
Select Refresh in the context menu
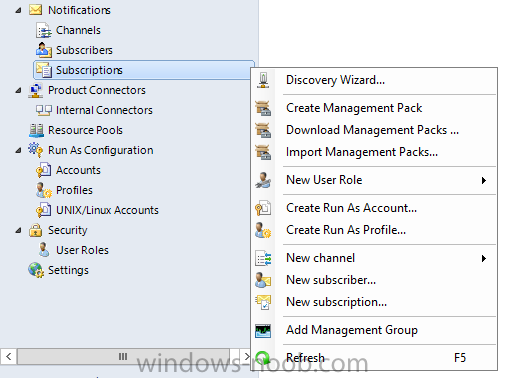374,358
